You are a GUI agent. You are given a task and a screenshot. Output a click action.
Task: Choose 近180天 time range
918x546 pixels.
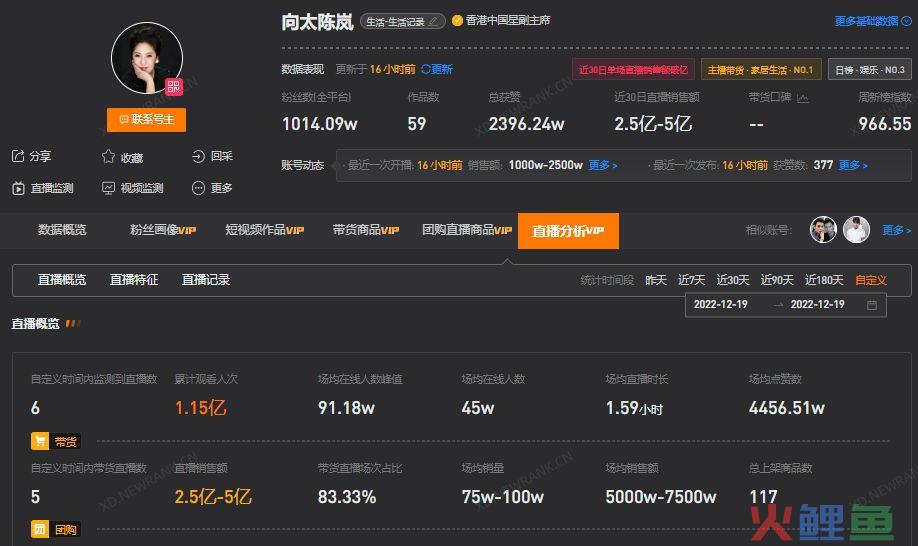click(824, 280)
